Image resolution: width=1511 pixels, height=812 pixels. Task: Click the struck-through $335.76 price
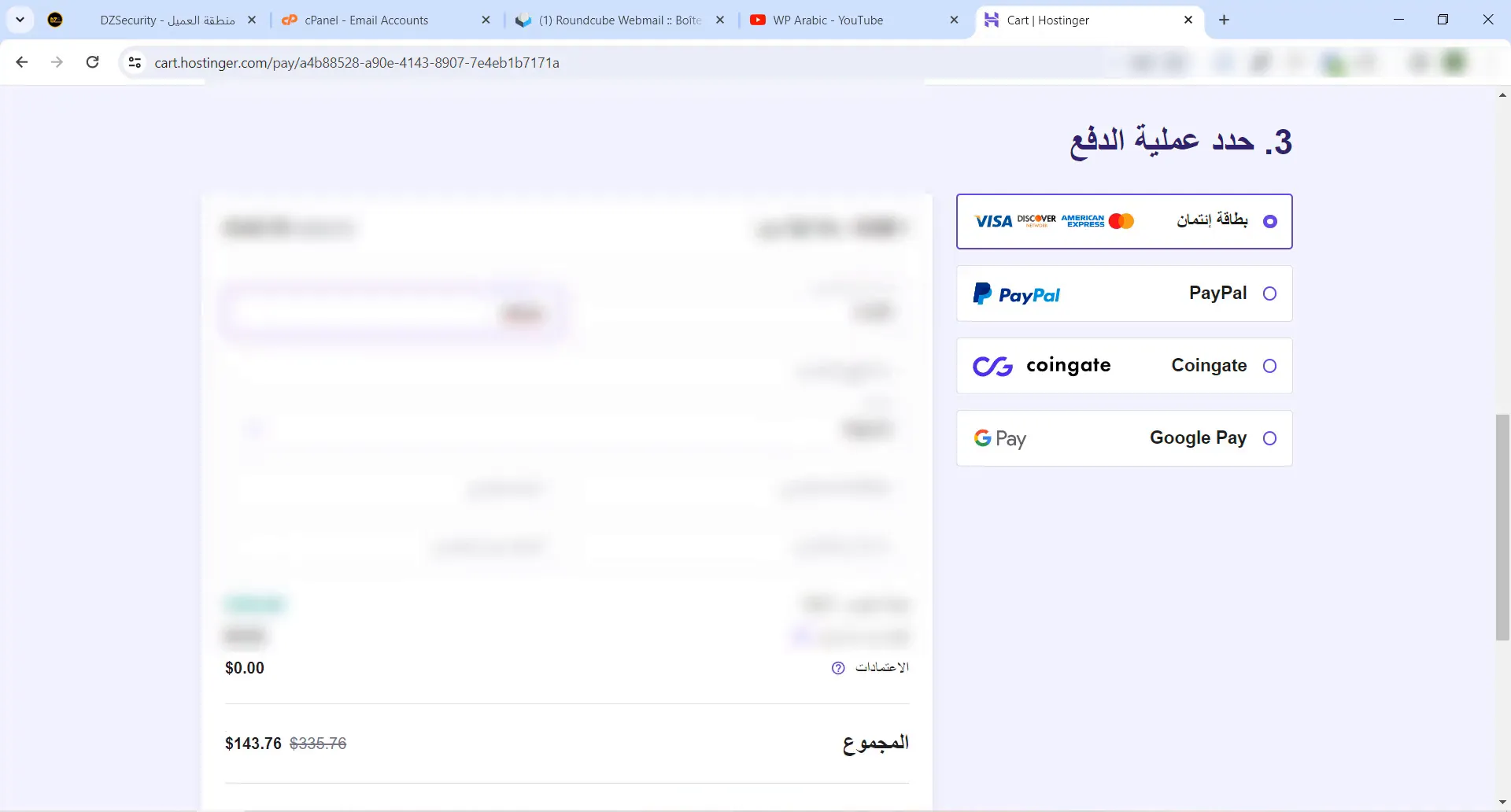point(318,744)
